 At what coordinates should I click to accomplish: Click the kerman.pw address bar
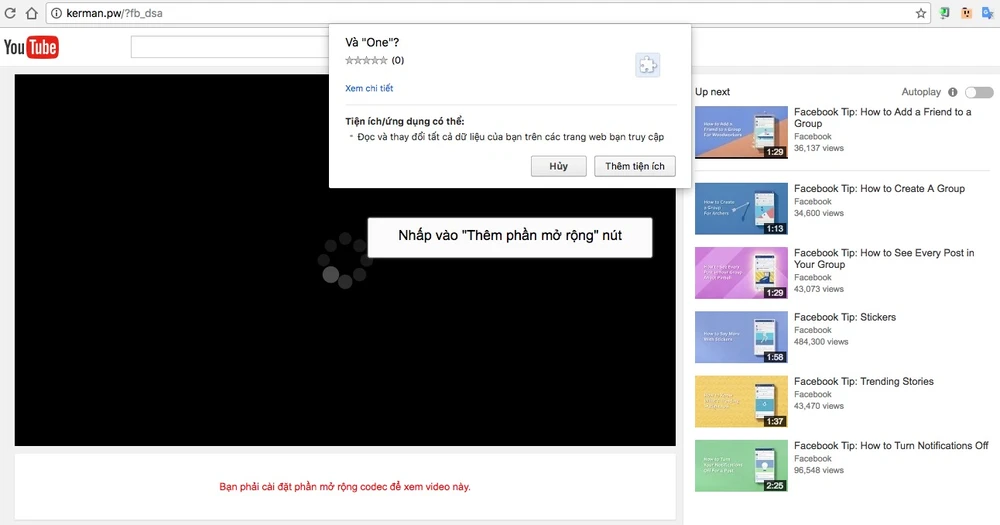point(488,13)
